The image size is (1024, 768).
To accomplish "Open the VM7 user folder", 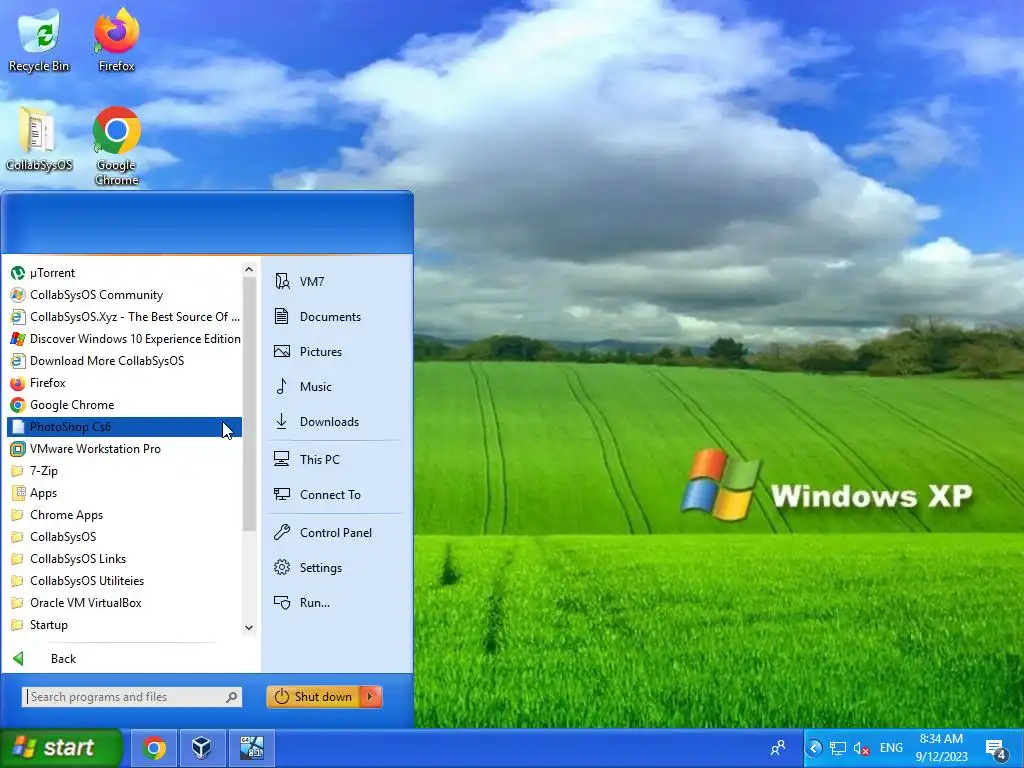I will [x=336, y=281].
